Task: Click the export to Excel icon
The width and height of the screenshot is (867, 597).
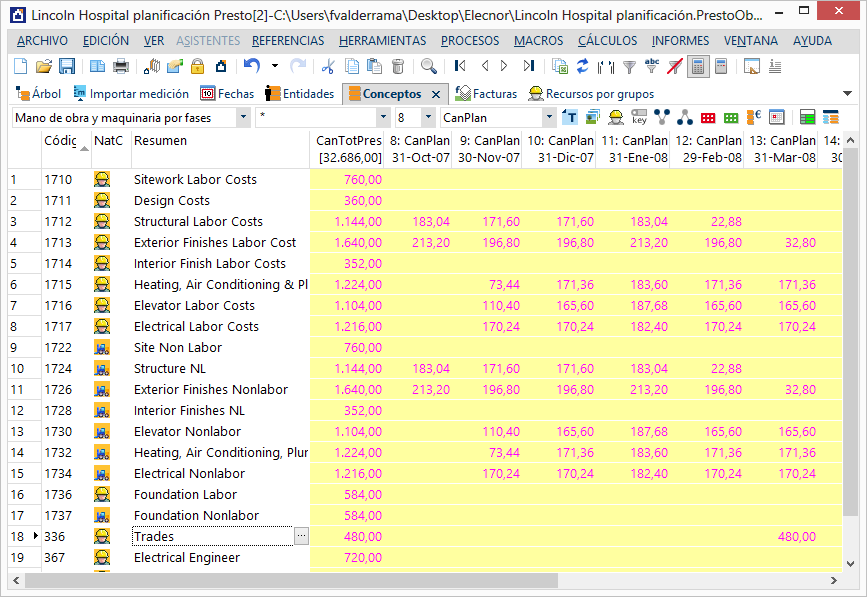Action: point(560,66)
